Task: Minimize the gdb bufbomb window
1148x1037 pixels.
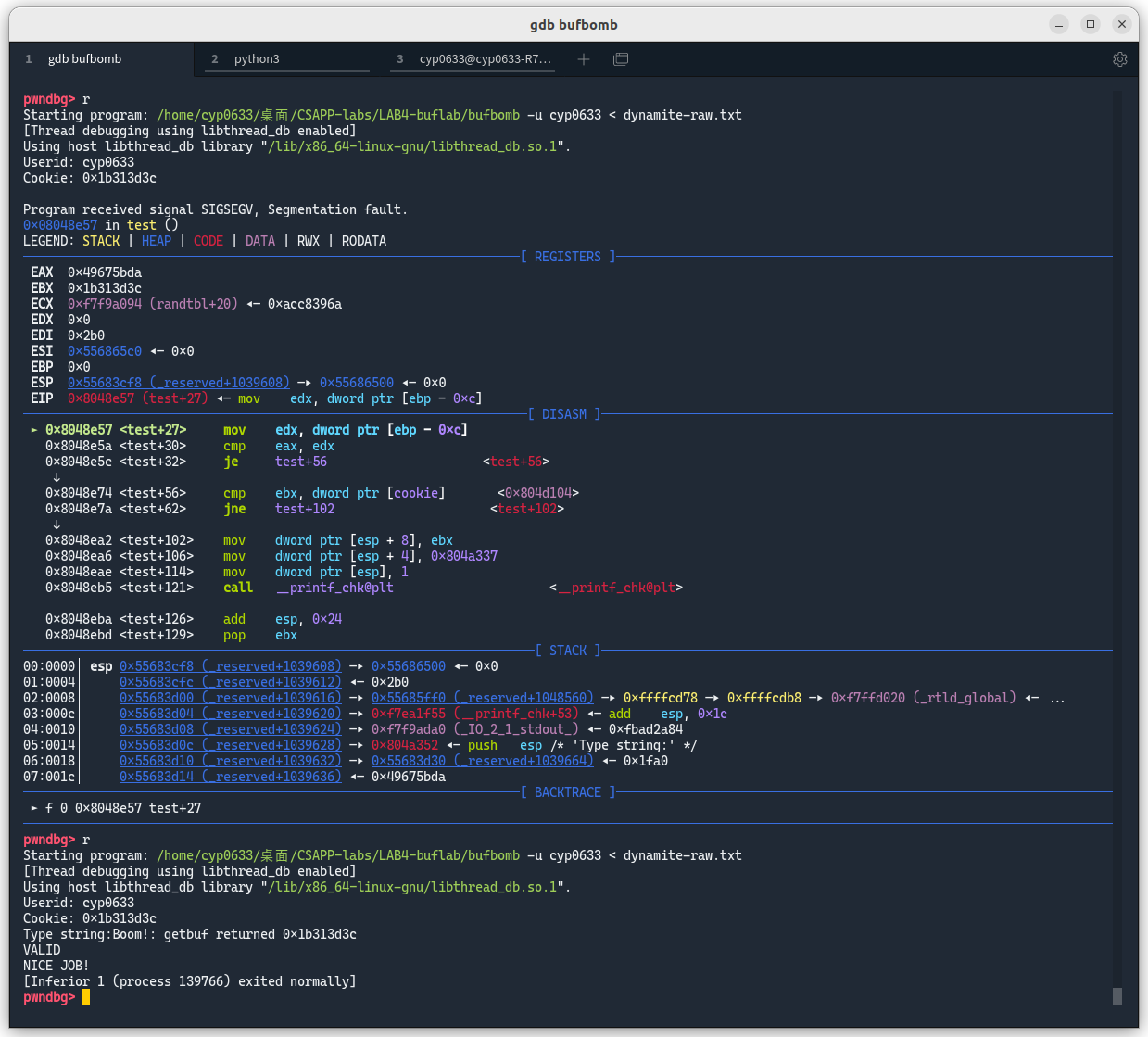Action: tap(1059, 24)
